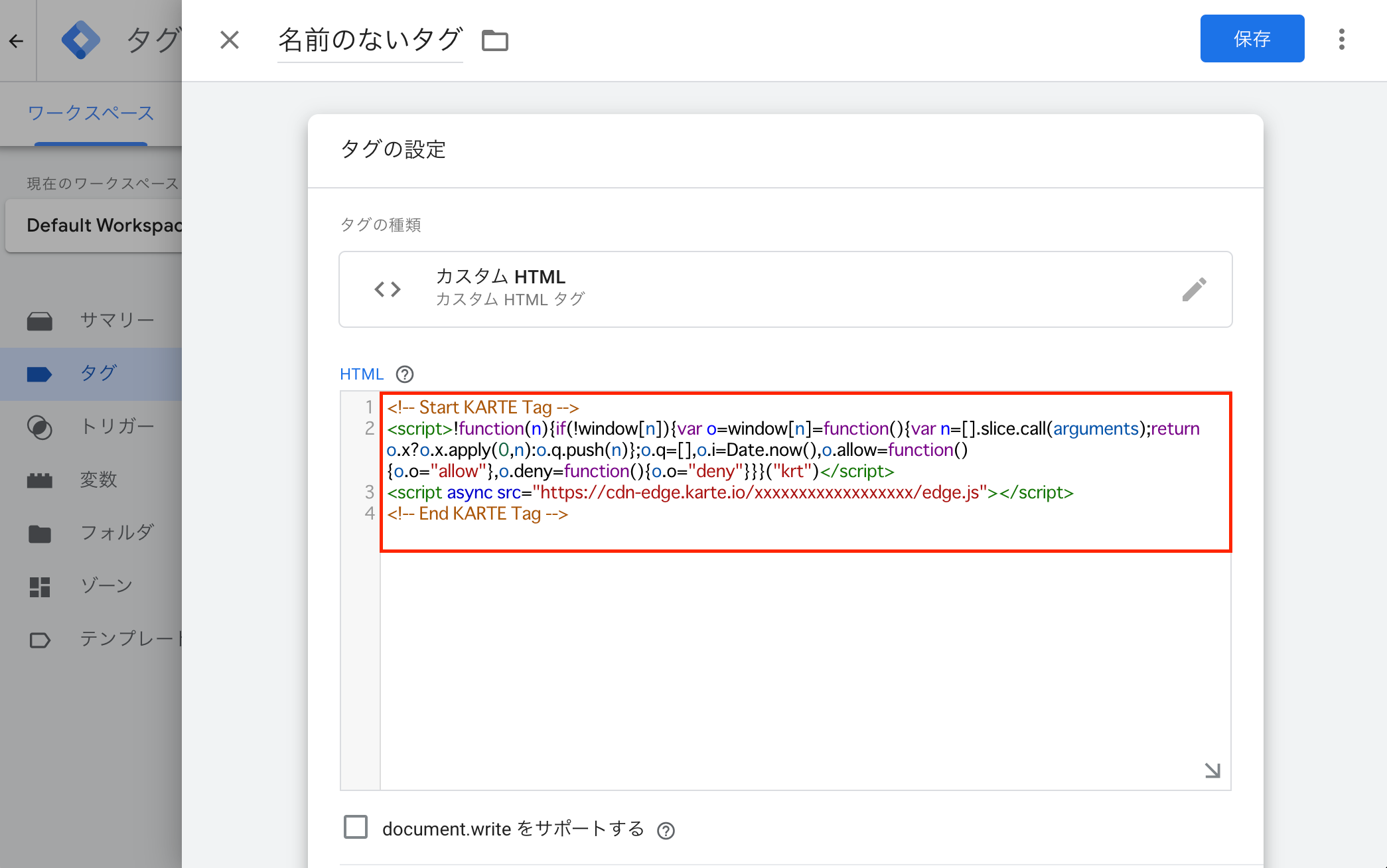Click the 変数 block icon
The width and height of the screenshot is (1387, 868).
(40, 480)
